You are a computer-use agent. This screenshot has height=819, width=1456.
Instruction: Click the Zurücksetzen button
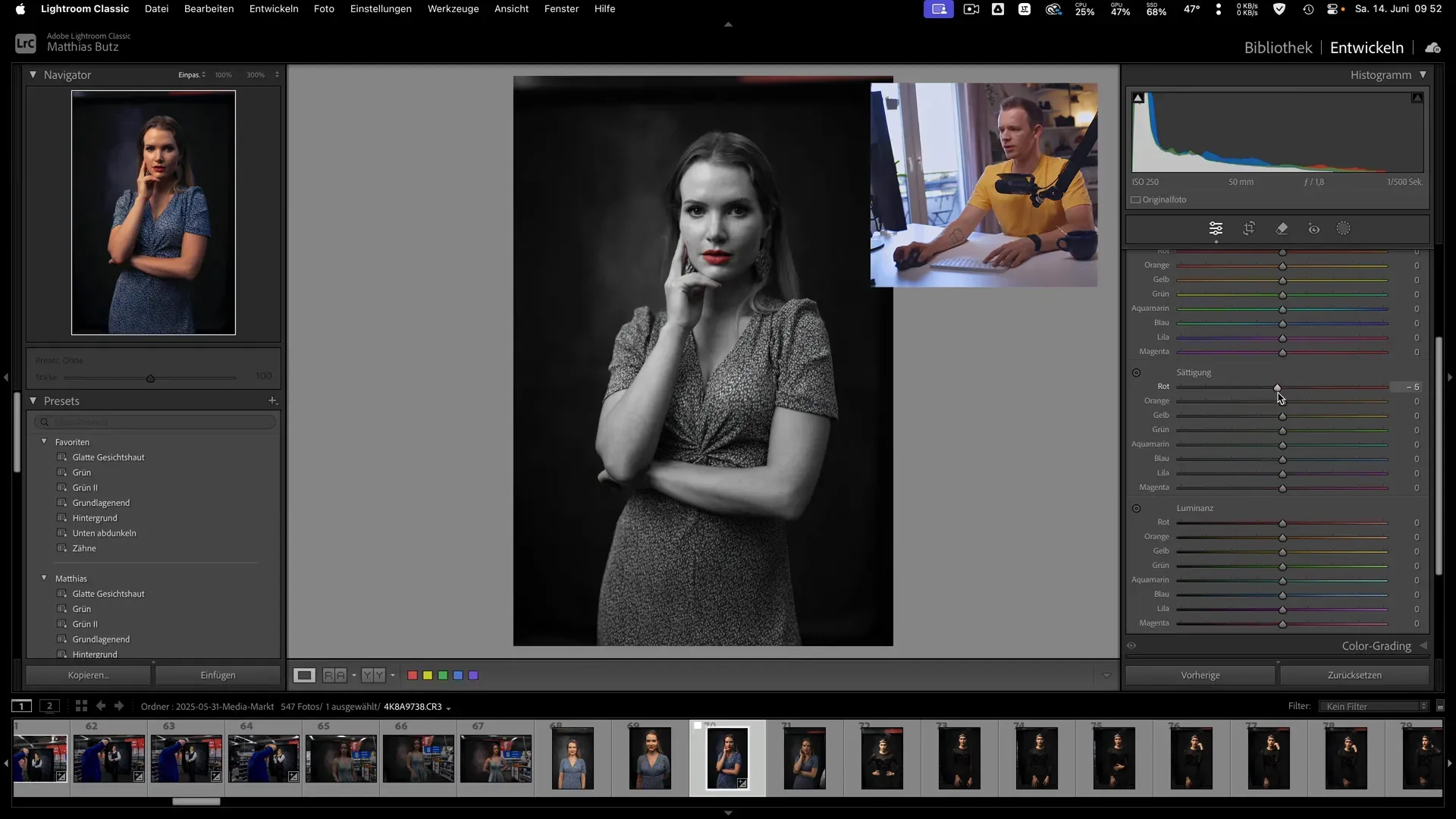tap(1354, 675)
